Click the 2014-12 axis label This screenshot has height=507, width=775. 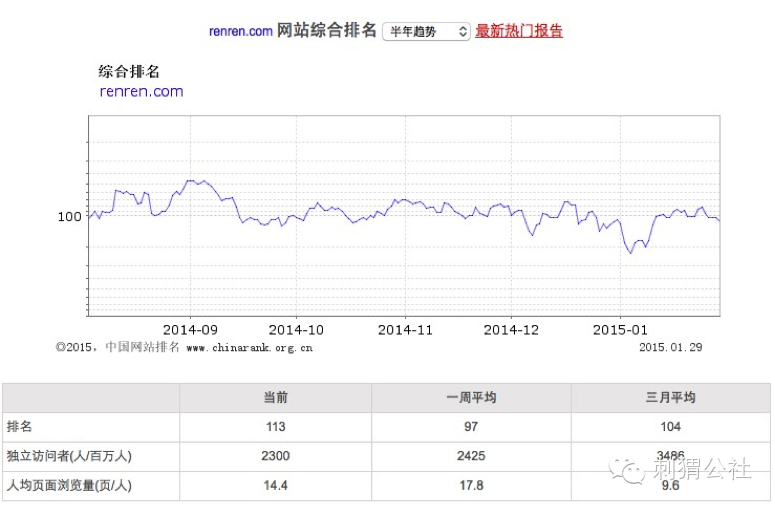(x=511, y=330)
